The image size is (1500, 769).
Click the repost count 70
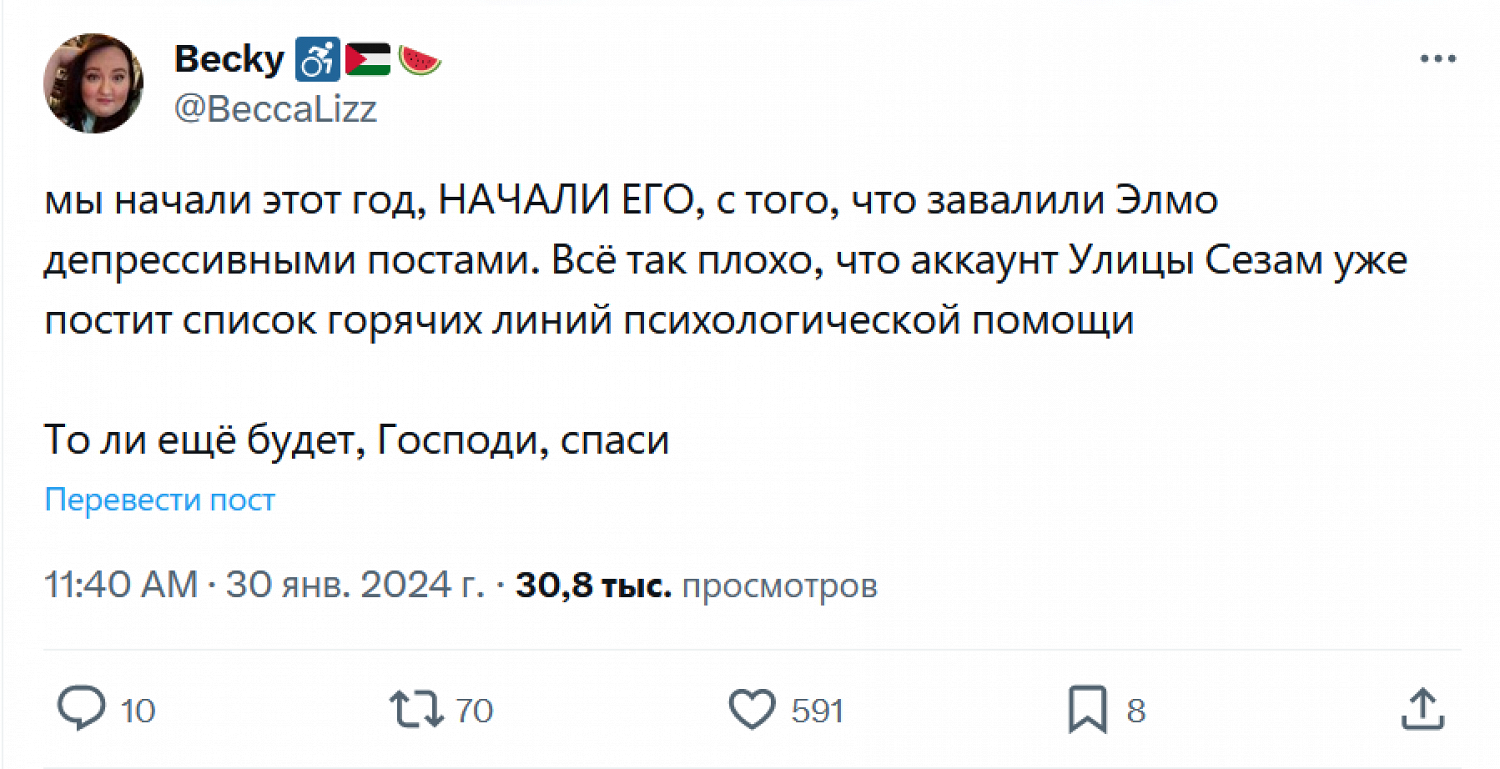tap(475, 711)
